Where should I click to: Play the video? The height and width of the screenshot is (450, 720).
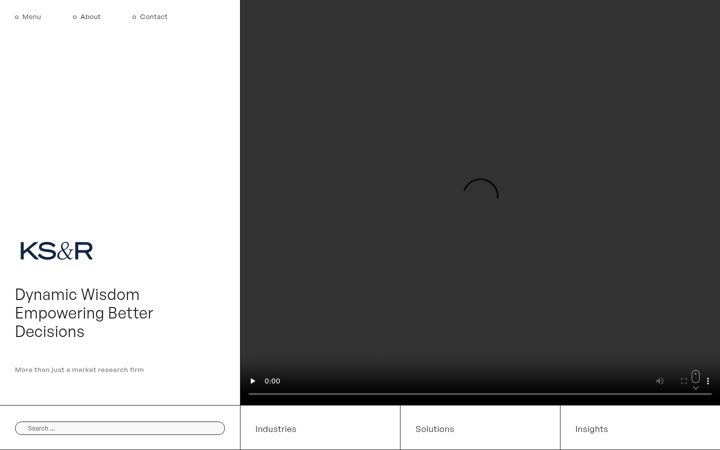(x=253, y=381)
